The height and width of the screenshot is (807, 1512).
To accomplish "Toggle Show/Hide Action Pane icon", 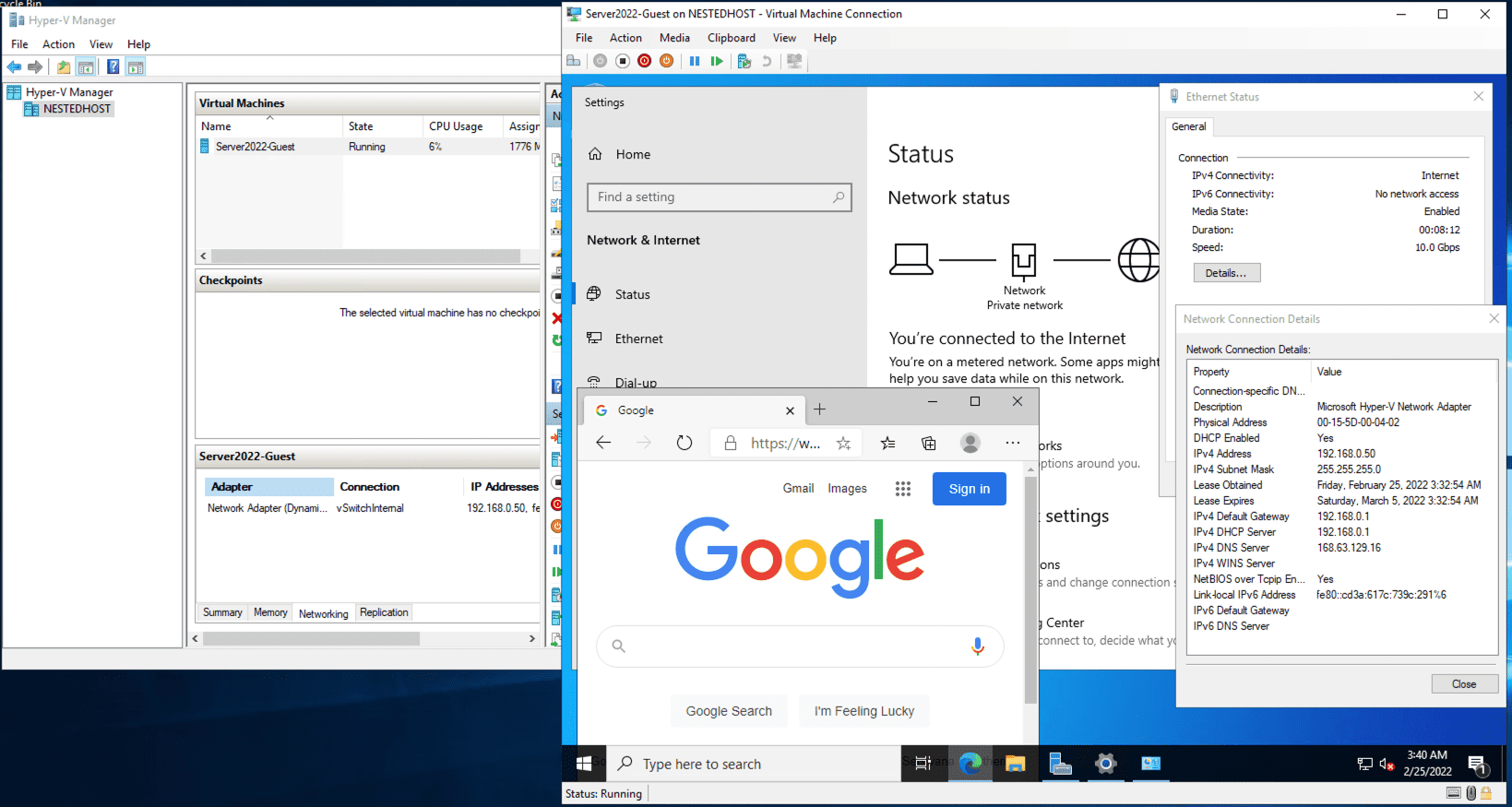I will click(136, 66).
